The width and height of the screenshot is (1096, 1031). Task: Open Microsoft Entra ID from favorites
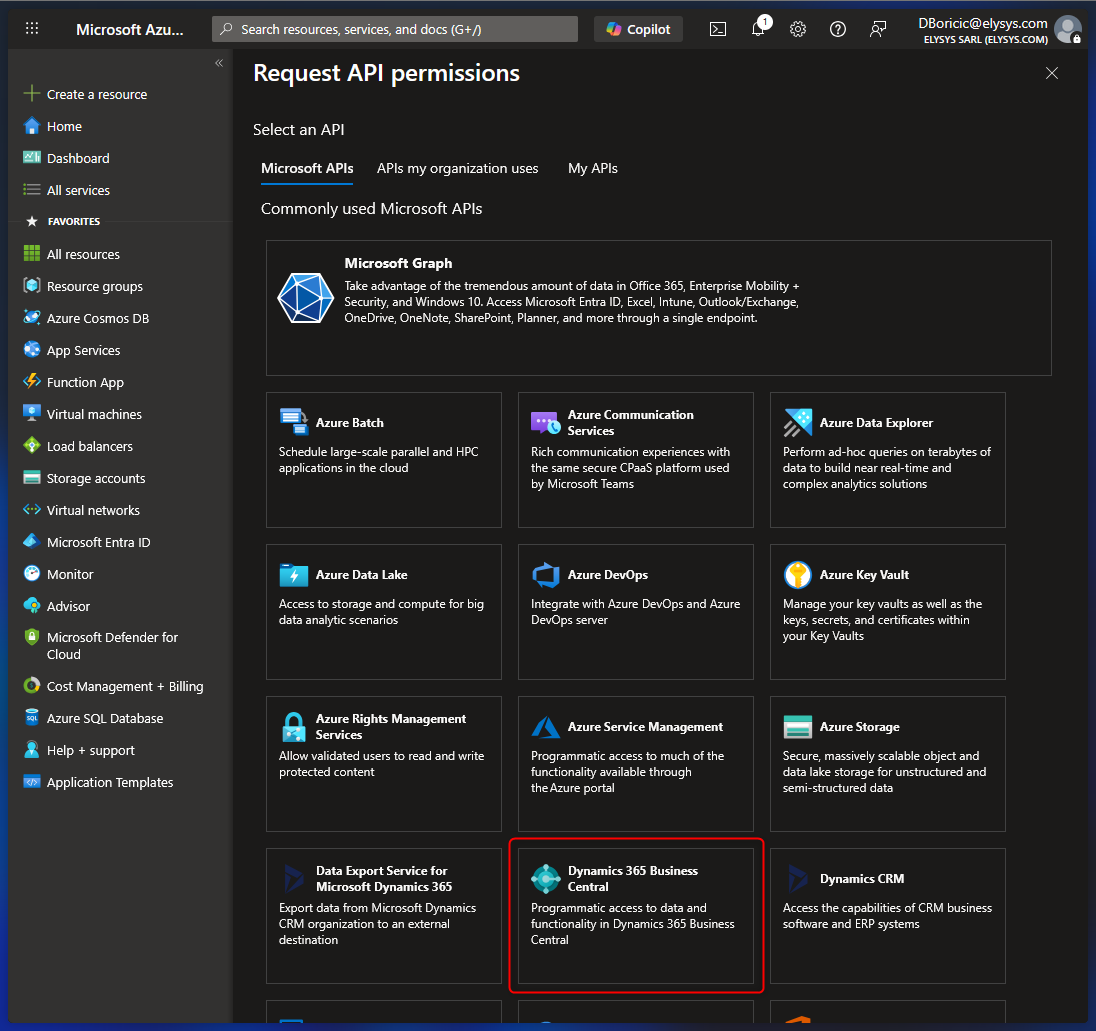tap(98, 542)
